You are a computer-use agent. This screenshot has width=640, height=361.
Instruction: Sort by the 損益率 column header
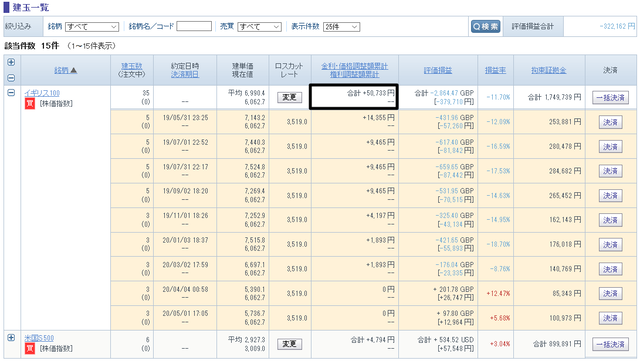[x=495, y=70]
